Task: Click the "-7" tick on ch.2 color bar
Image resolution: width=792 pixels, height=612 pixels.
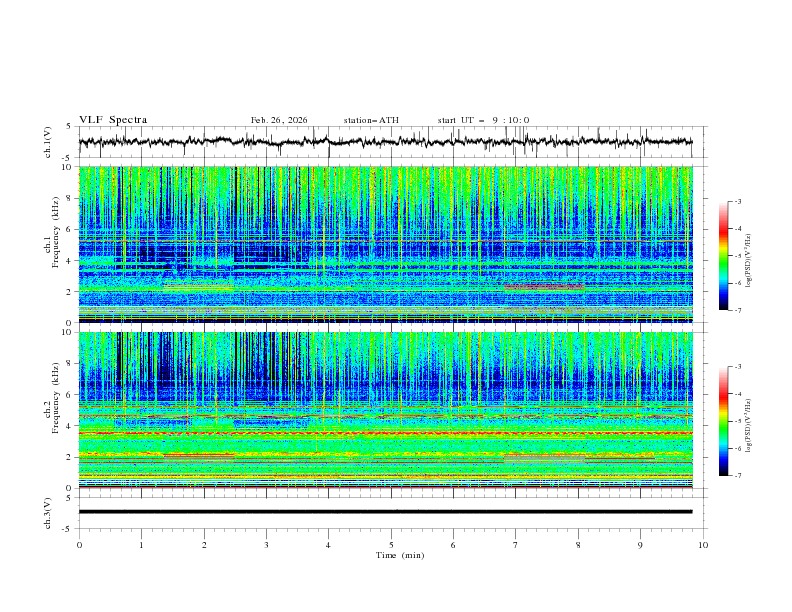Action: 738,475
